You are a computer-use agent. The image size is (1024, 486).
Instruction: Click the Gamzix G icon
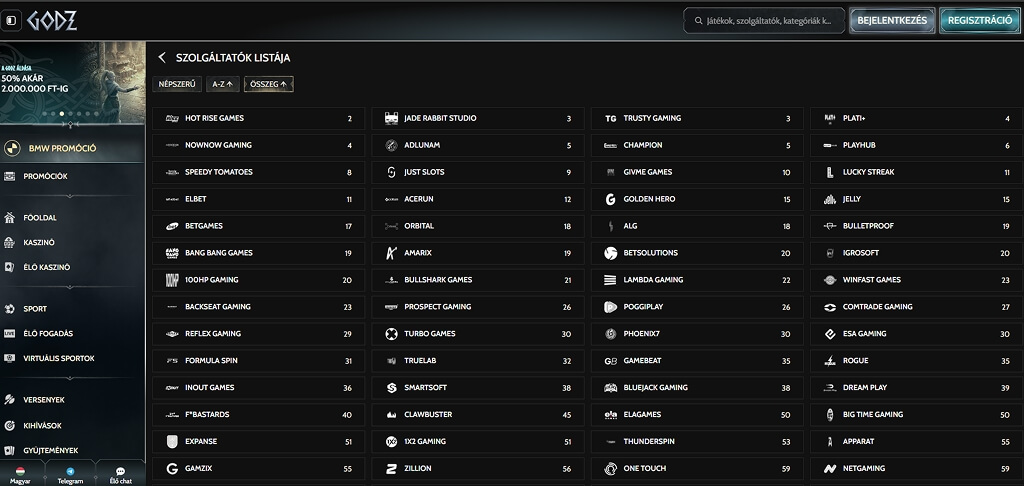coord(172,468)
